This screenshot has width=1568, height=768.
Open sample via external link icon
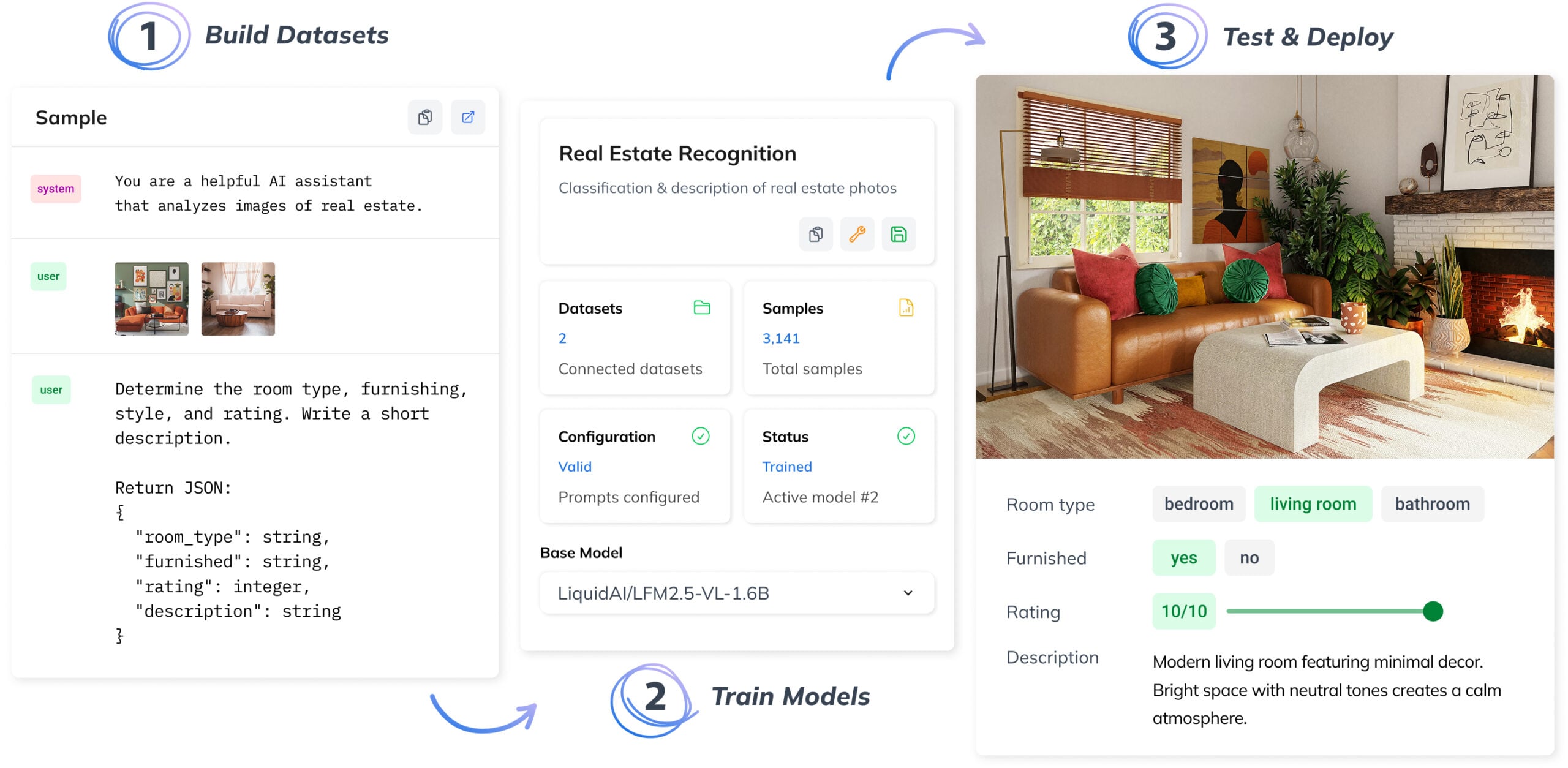click(x=468, y=117)
